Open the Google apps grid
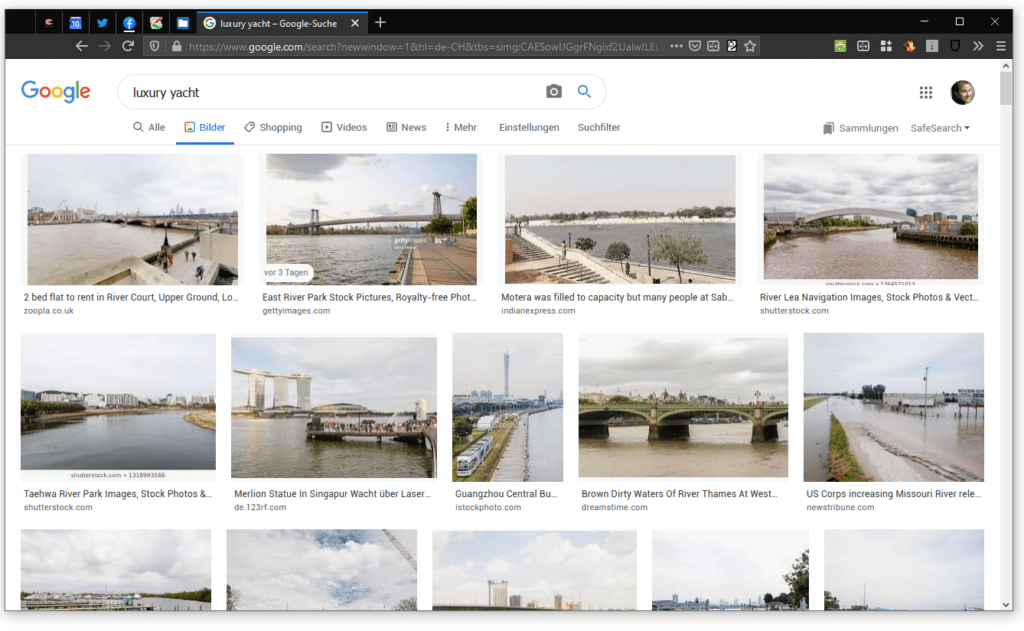Viewport: 1024px width, 631px height. pos(925,93)
